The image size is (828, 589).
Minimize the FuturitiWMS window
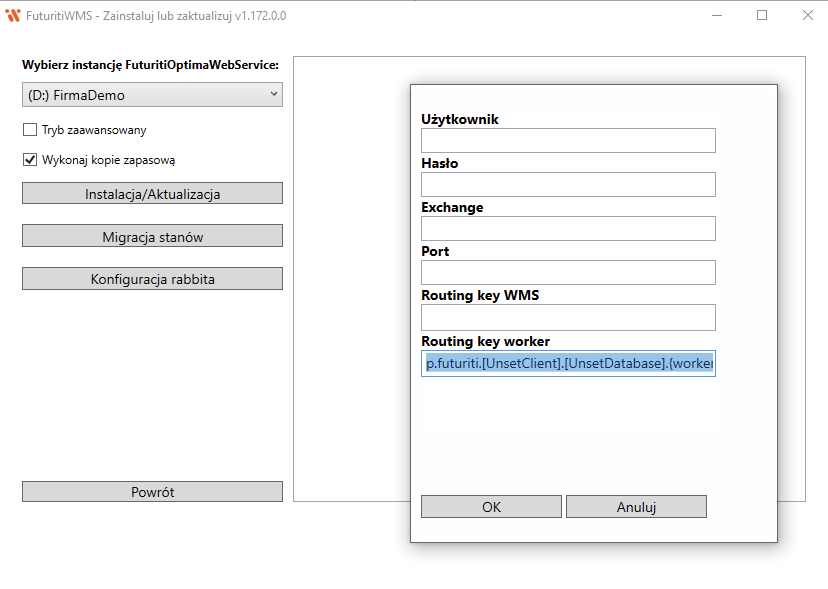click(717, 15)
